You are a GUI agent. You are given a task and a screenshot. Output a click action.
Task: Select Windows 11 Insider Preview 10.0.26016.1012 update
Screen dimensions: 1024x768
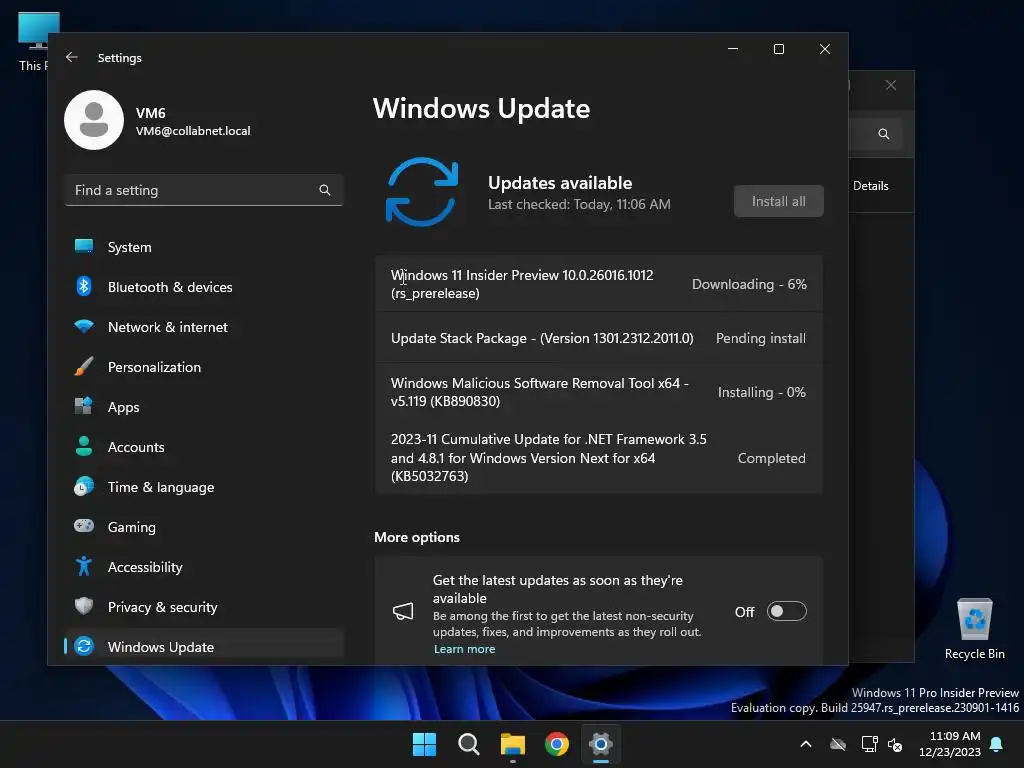tap(598, 284)
